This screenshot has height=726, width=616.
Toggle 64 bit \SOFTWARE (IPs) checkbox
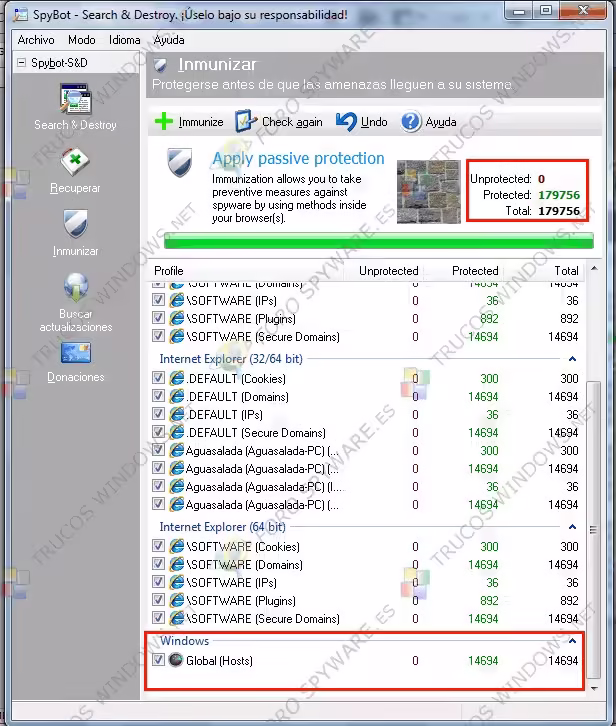pos(158,582)
